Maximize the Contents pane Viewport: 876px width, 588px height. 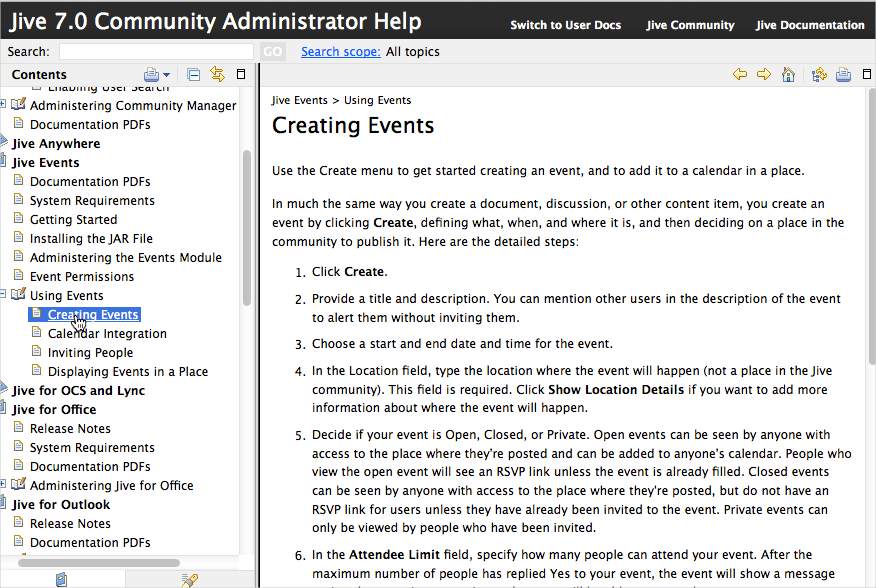pyautogui.click(x=241, y=74)
